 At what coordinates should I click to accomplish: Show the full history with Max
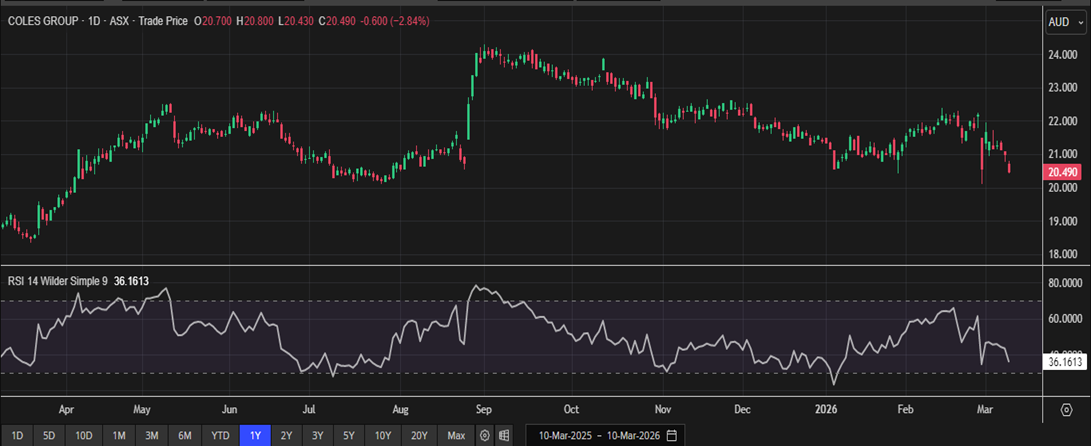pyautogui.click(x=456, y=436)
